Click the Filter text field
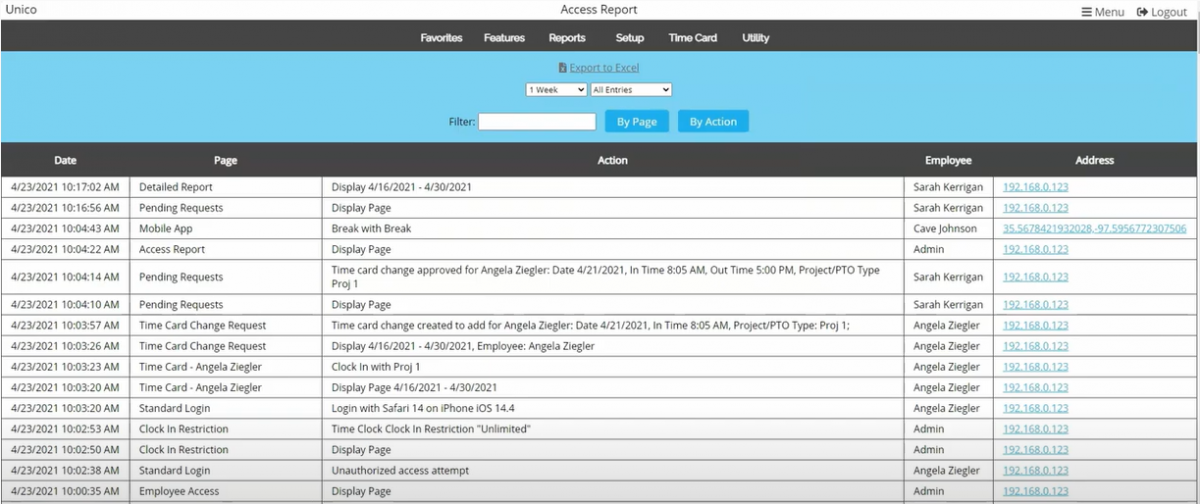 537,122
